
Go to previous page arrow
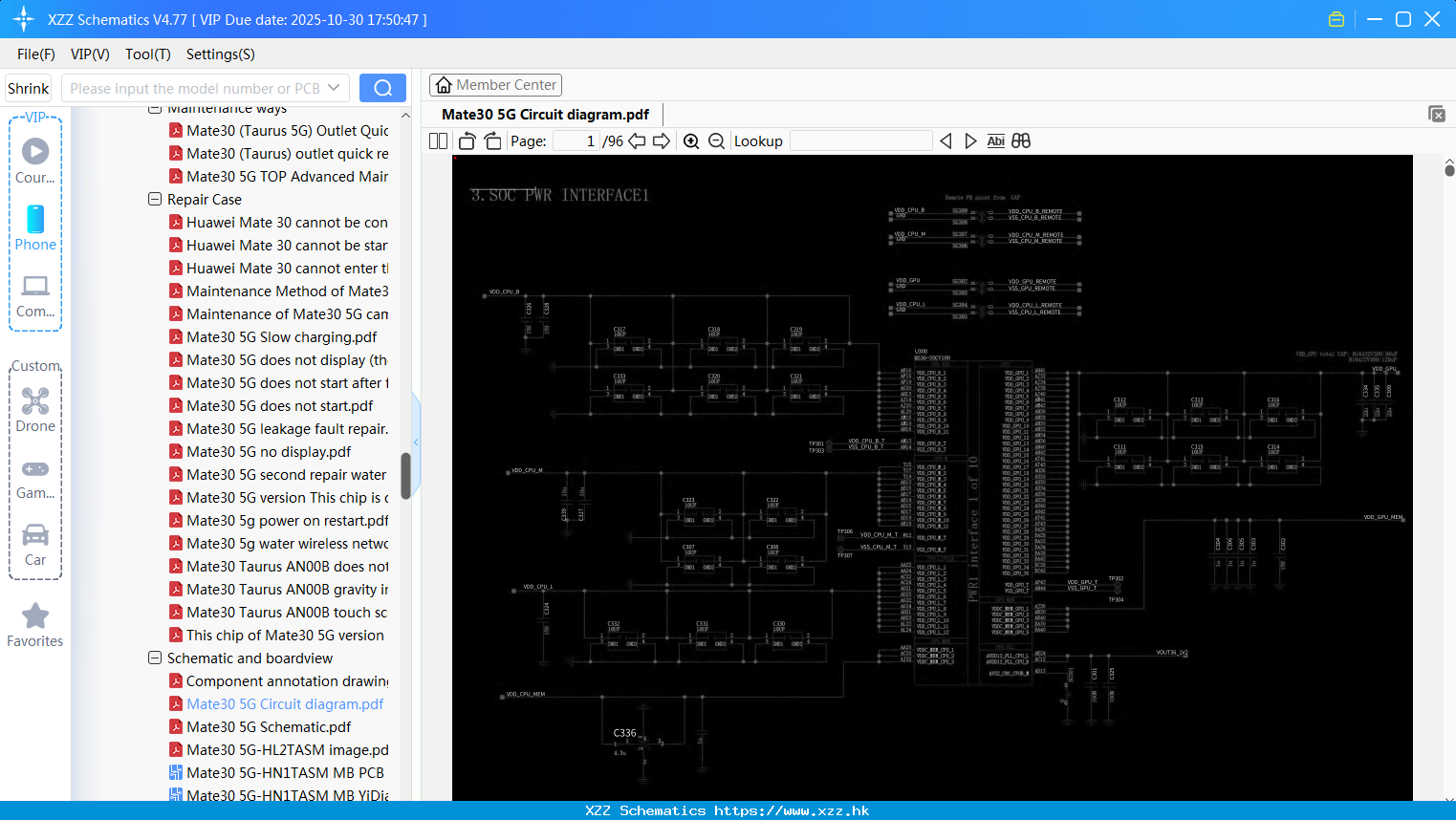click(x=637, y=140)
